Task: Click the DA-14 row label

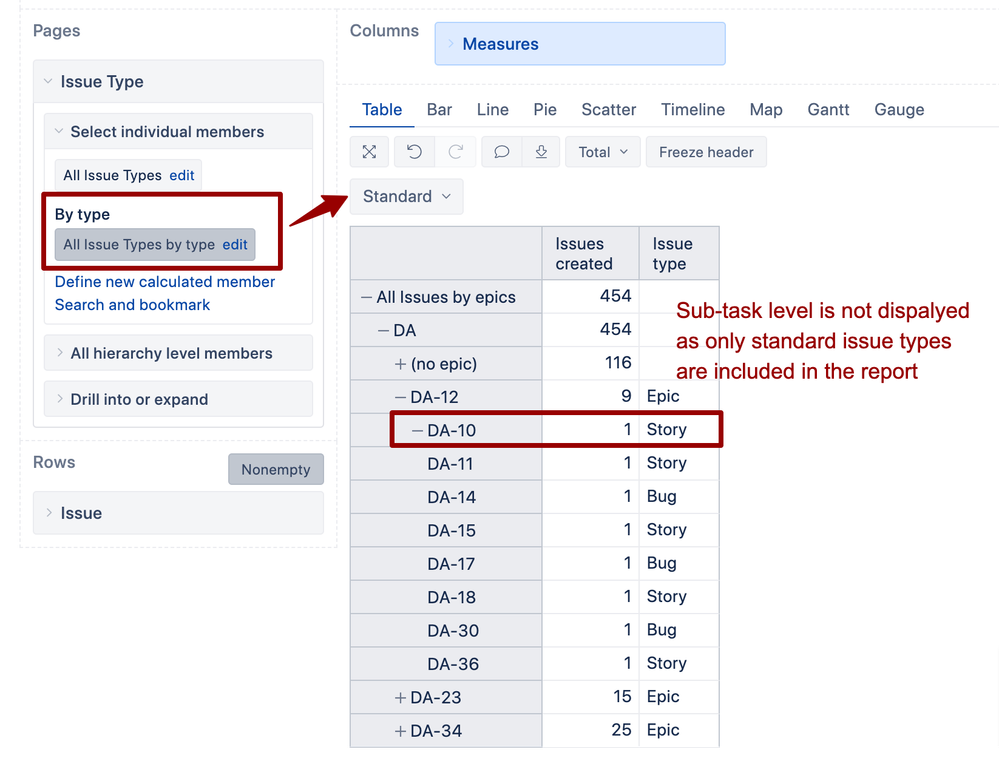Action: click(451, 497)
